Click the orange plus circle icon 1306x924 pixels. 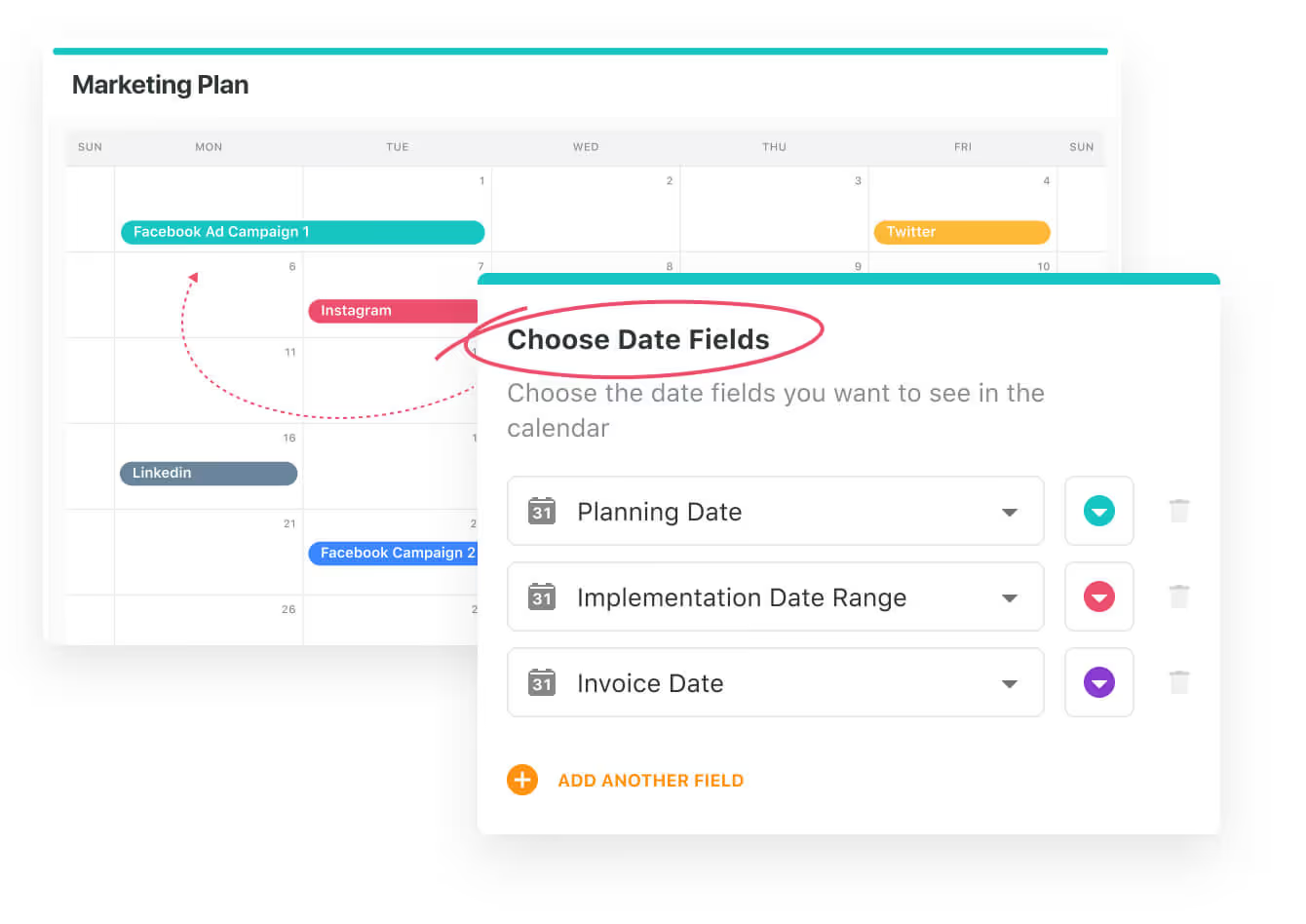(x=522, y=780)
